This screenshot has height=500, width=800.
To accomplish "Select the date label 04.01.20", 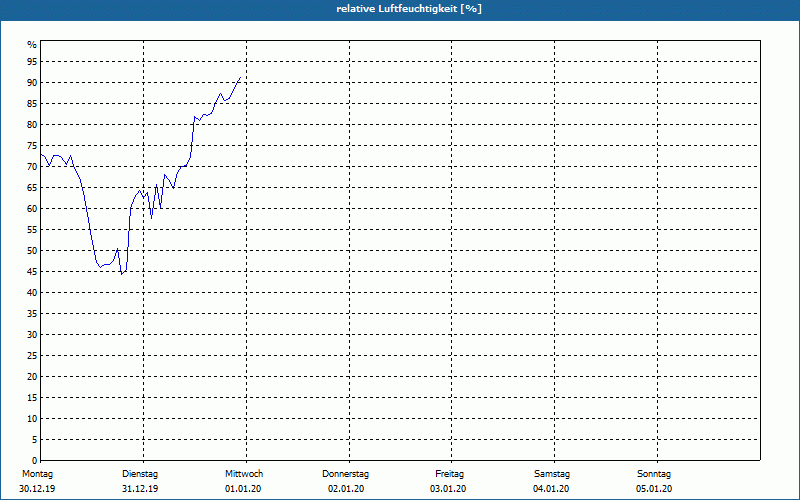I will 551,489.
